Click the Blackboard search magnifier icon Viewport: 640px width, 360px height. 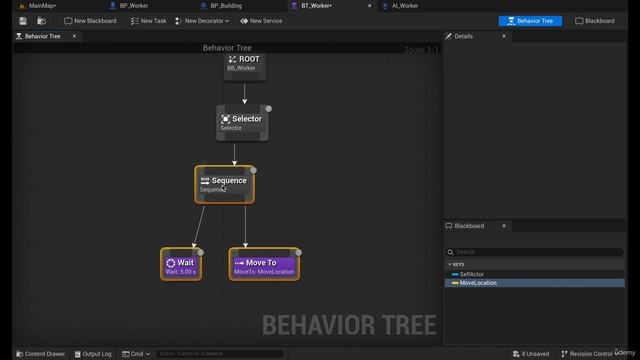[450, 252]
